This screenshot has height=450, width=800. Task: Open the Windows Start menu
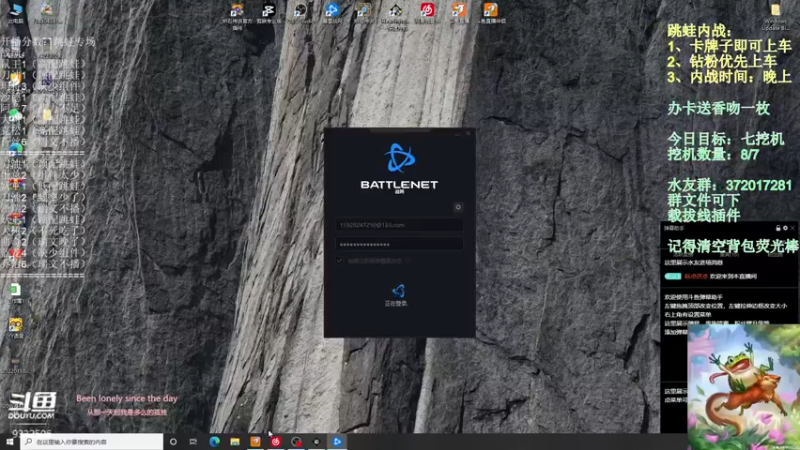(x=9, y=442)
